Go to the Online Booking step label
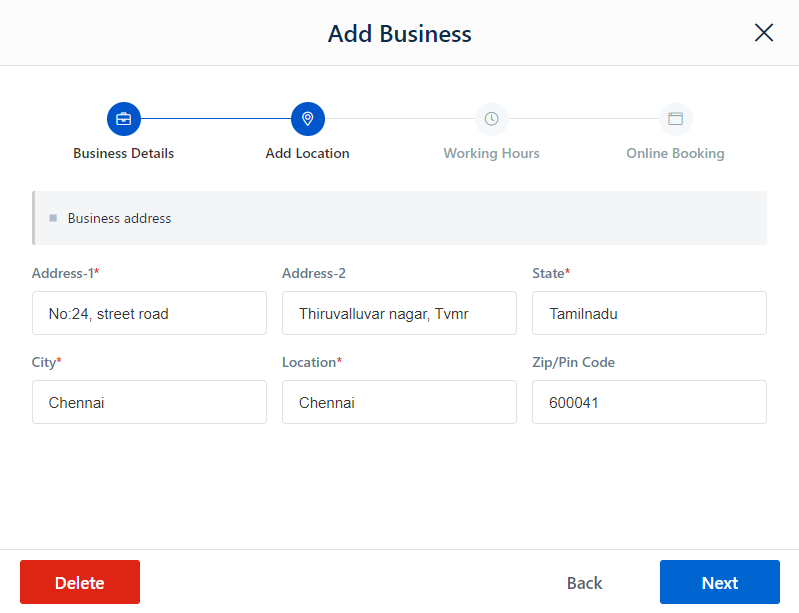The height and width of the screenshot is (613, 799). coord(676,153)
